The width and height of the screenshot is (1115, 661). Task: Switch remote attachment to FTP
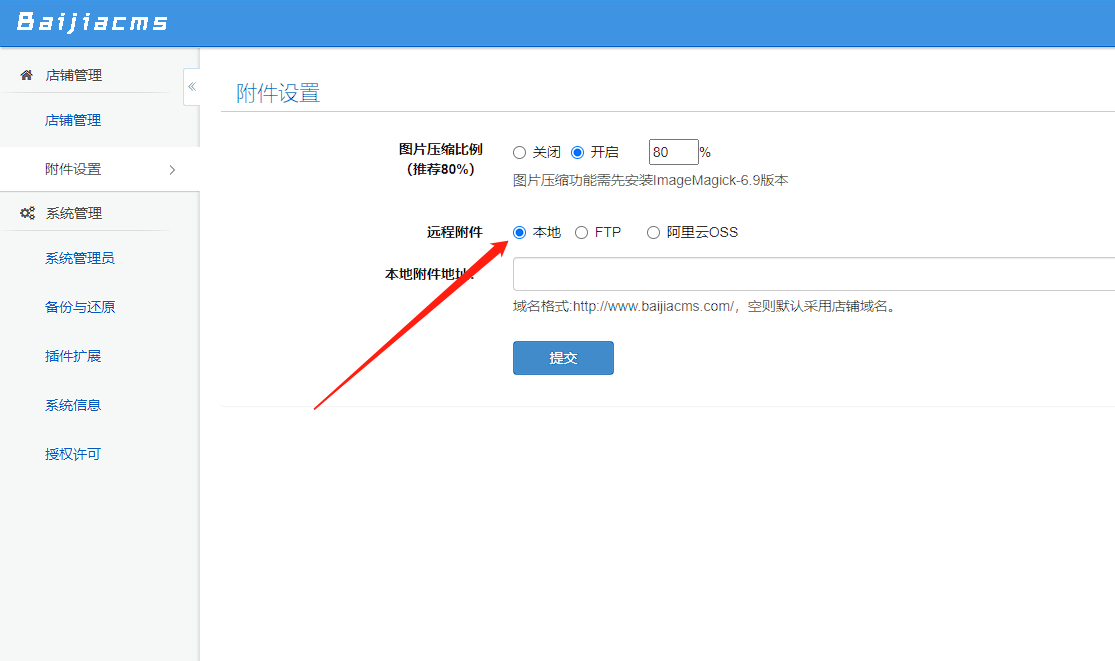pyautogui.click(x=581, y=232)
